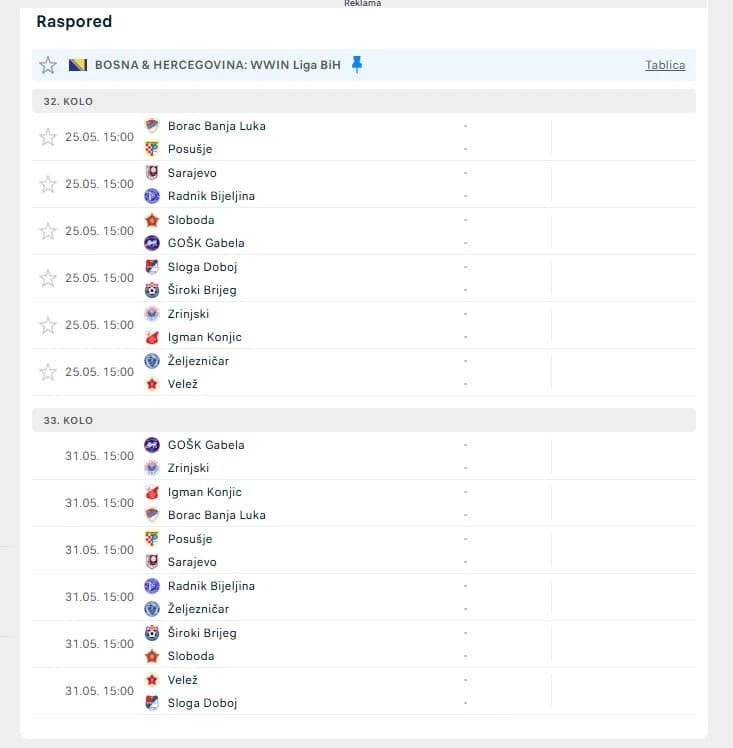Click the Zrinjski logo in round 32

pos(152,314)
